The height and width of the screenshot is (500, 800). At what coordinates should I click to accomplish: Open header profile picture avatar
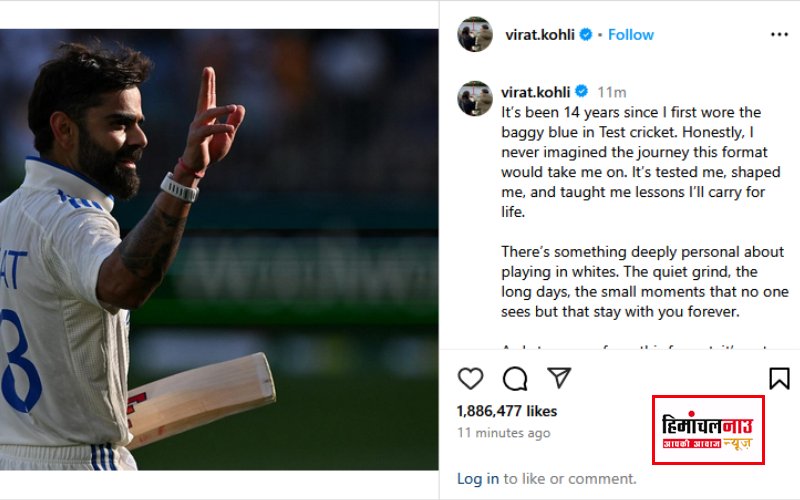coord(475,34)
